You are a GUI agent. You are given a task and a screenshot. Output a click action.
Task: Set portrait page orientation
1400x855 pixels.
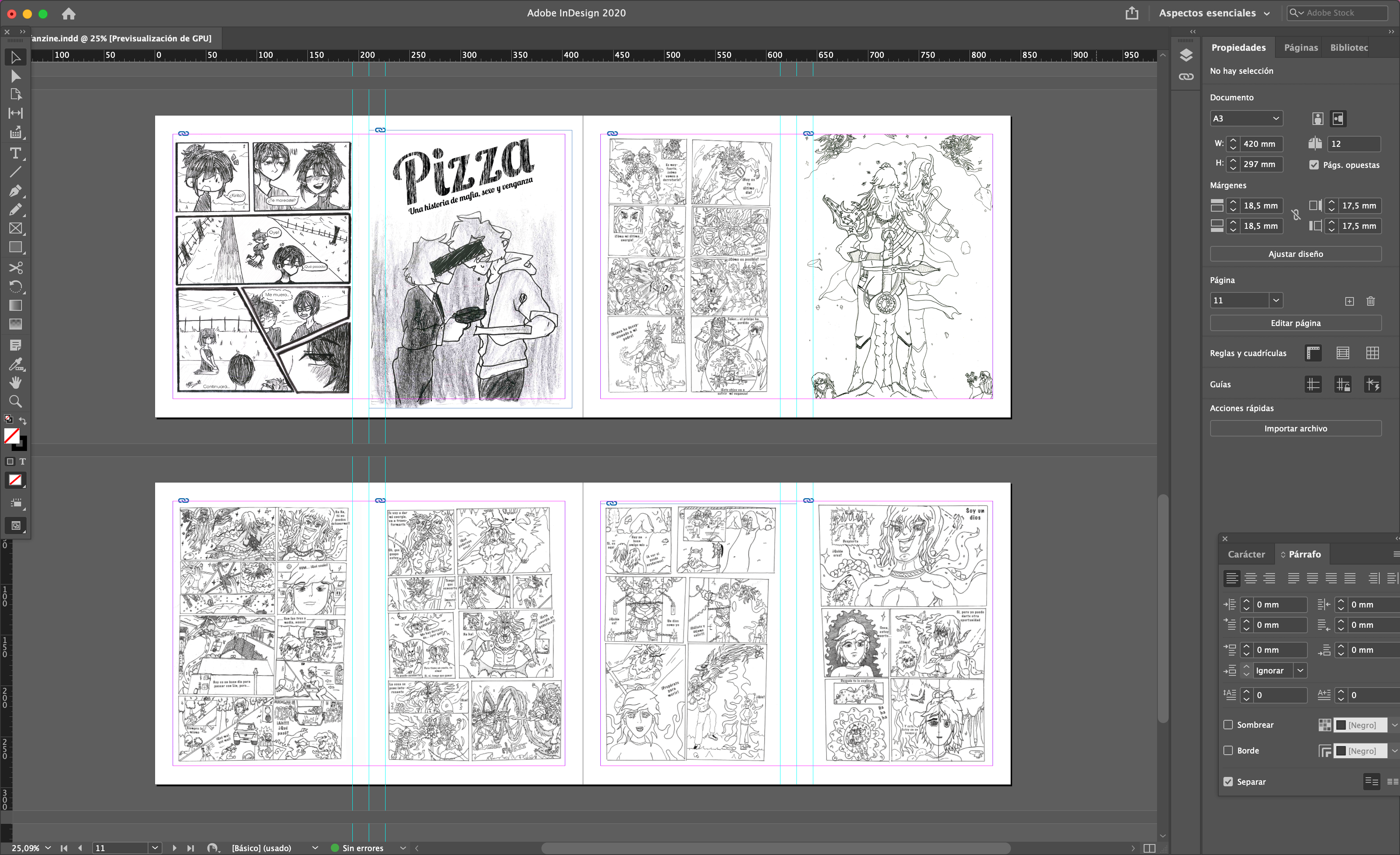[1318, 119]
